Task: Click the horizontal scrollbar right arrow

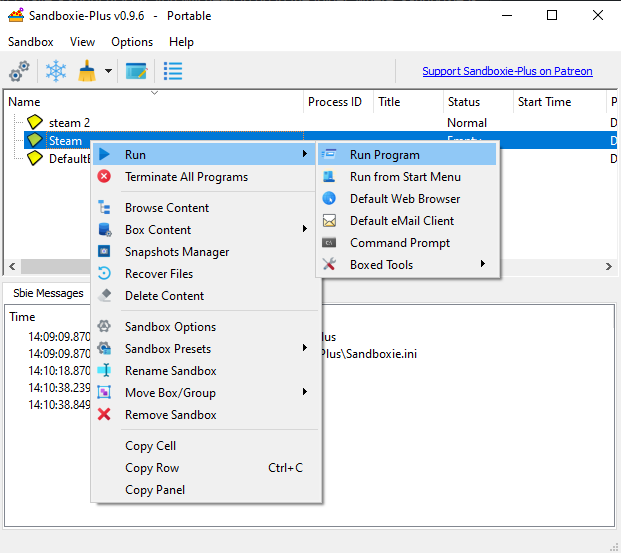Action: tap(609, 266)
